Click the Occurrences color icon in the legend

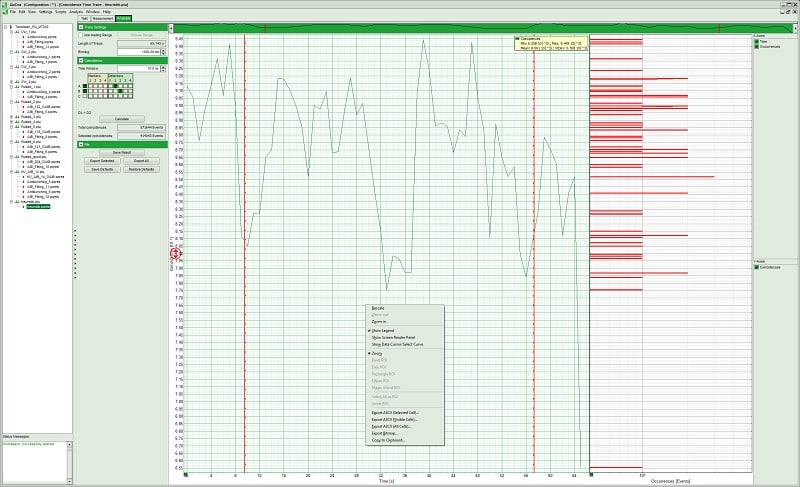click(x=756, y=47)
